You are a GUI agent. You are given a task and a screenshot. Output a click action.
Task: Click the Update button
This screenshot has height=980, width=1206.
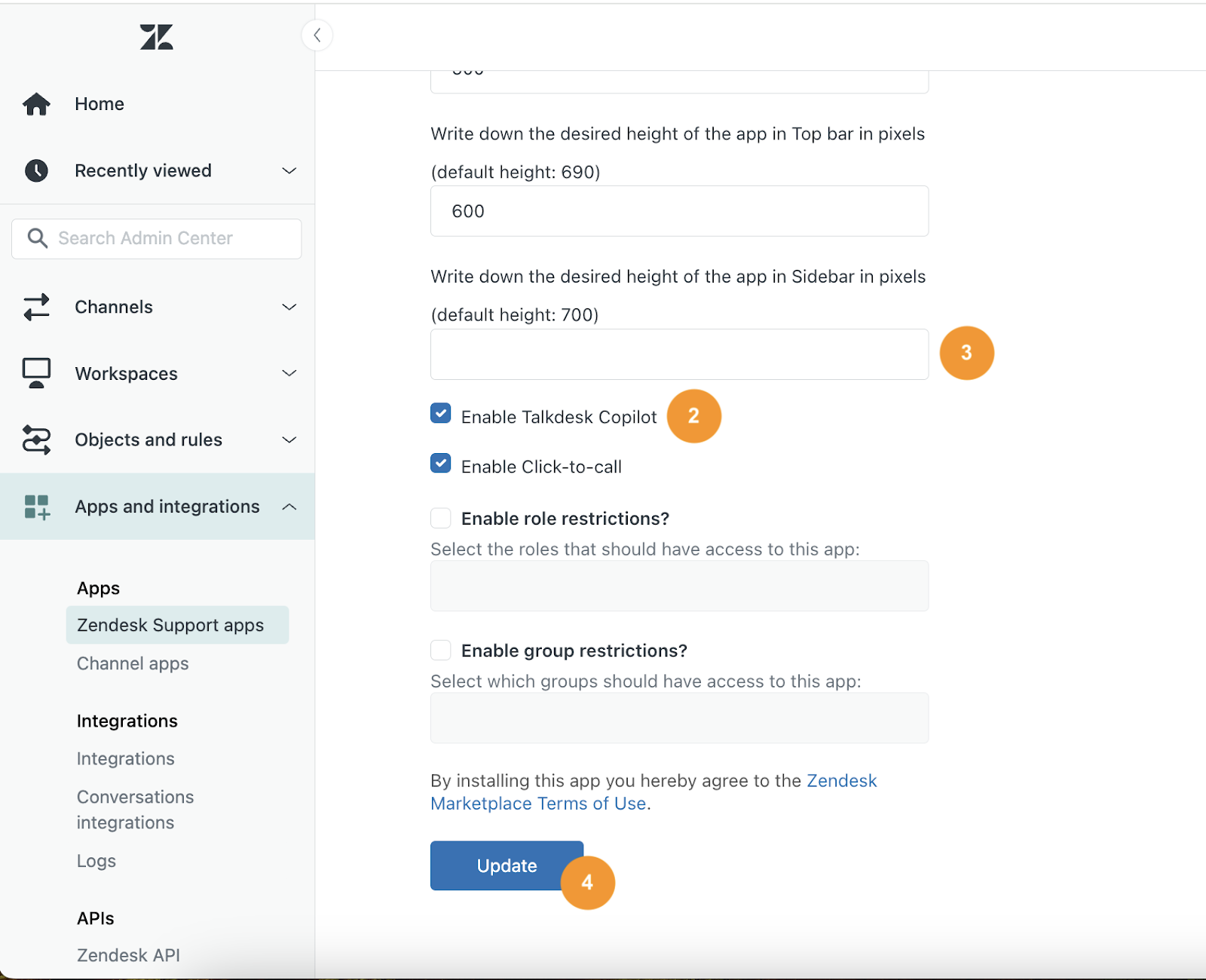[x=507, y=865]
